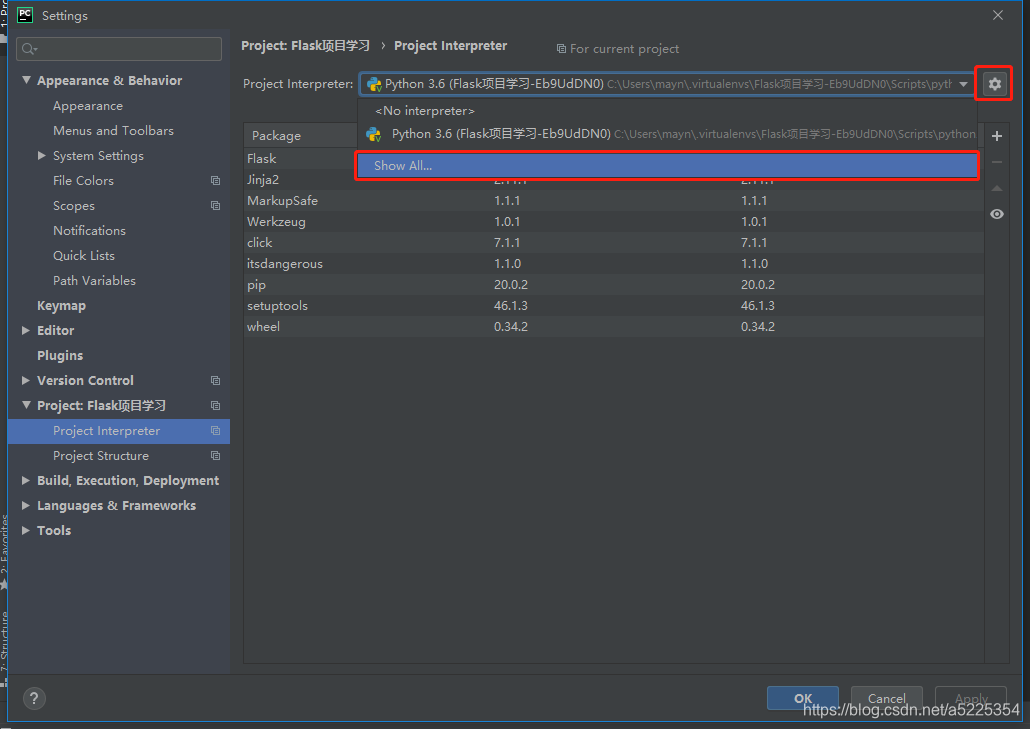Viewport: 1030px width, 729px height.
Task: Expand Build, Execution, Deployment section
Action: click(x=26, y=481)
